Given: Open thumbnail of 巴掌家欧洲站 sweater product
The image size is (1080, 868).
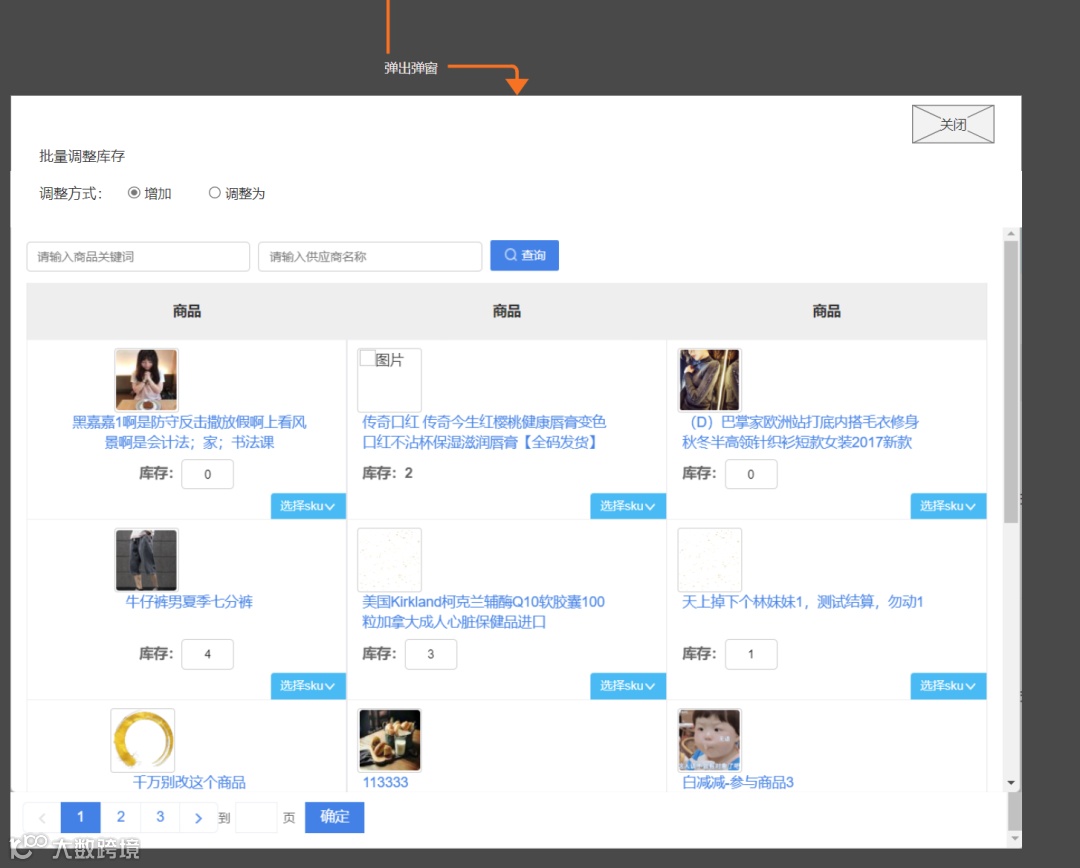Looking at the screenshot, I should pyautogui.click(x=709, y=380).
